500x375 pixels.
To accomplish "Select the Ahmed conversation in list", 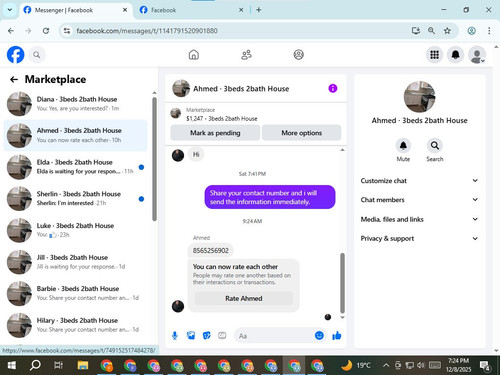I will pyautogui.click(x=75, y=135).
